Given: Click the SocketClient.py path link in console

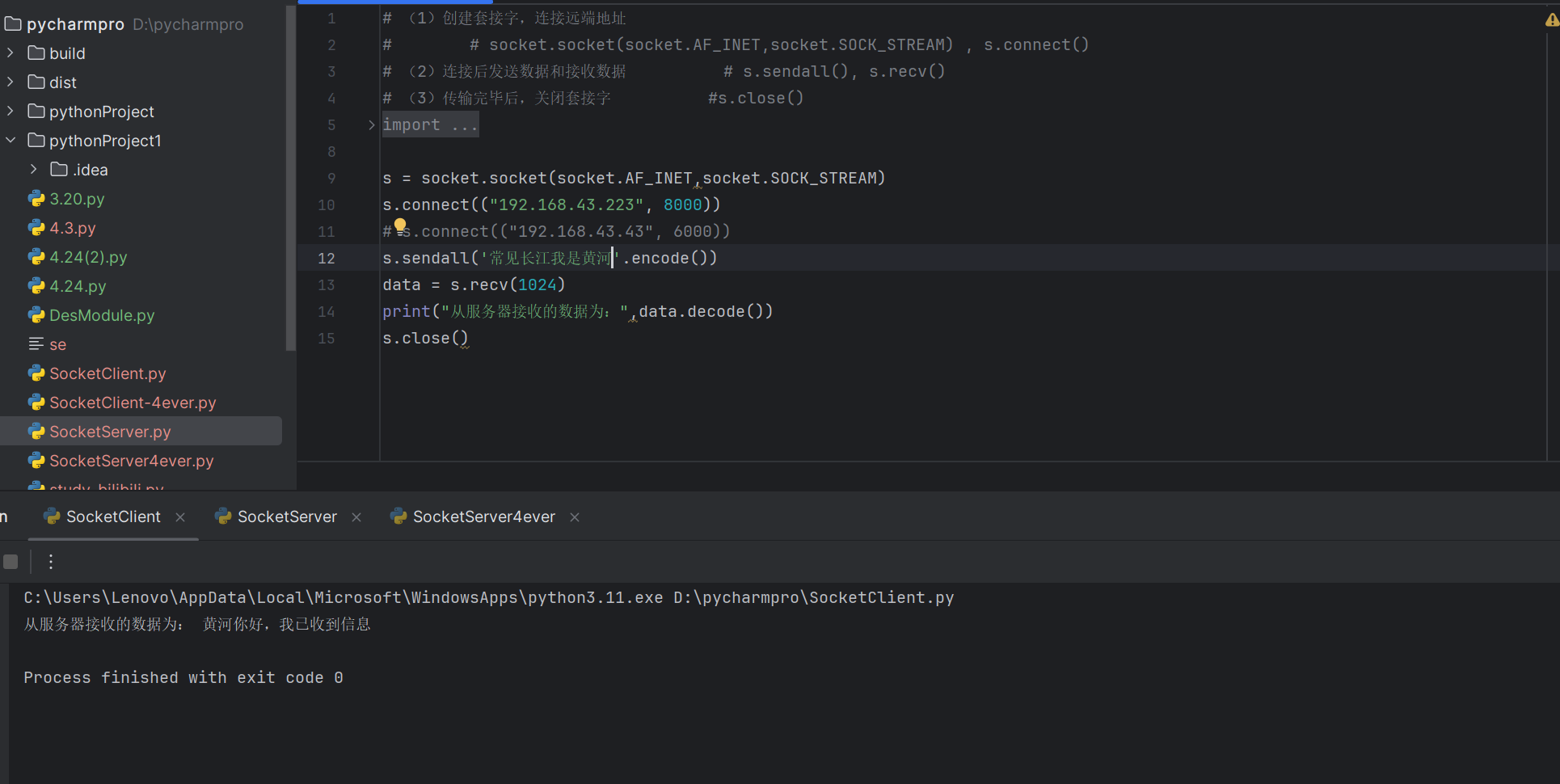Looking at the screenshot, I should pyautogui.click(x=813, y=598).
